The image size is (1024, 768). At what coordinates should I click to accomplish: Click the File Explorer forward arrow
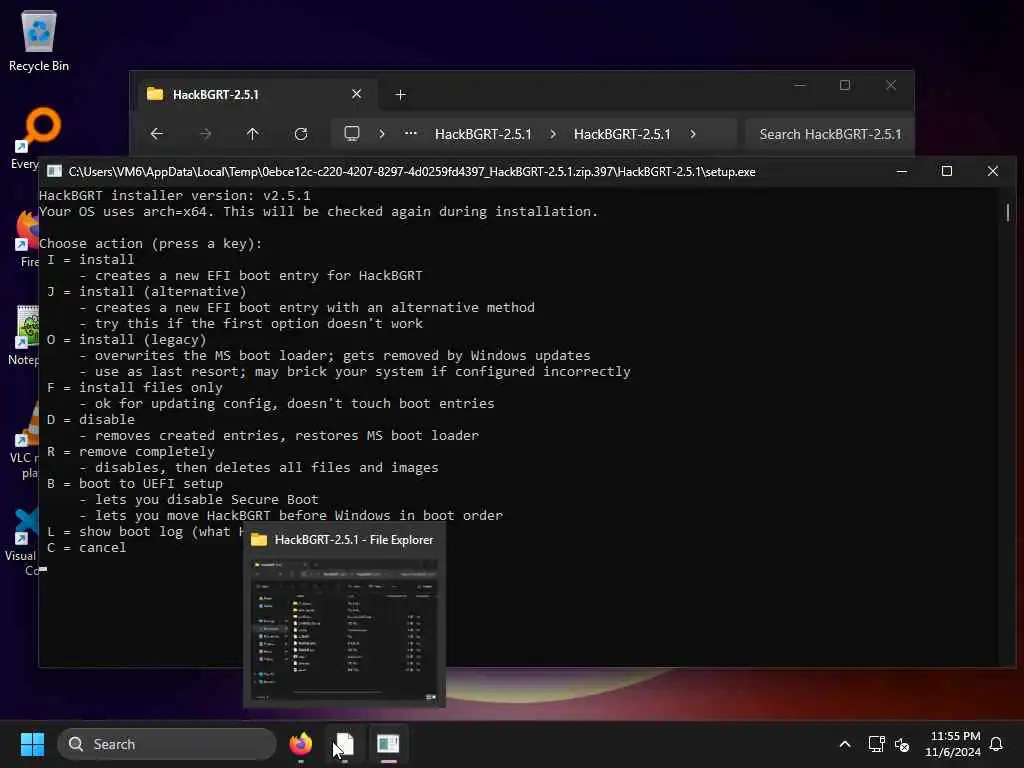(205, 134)
